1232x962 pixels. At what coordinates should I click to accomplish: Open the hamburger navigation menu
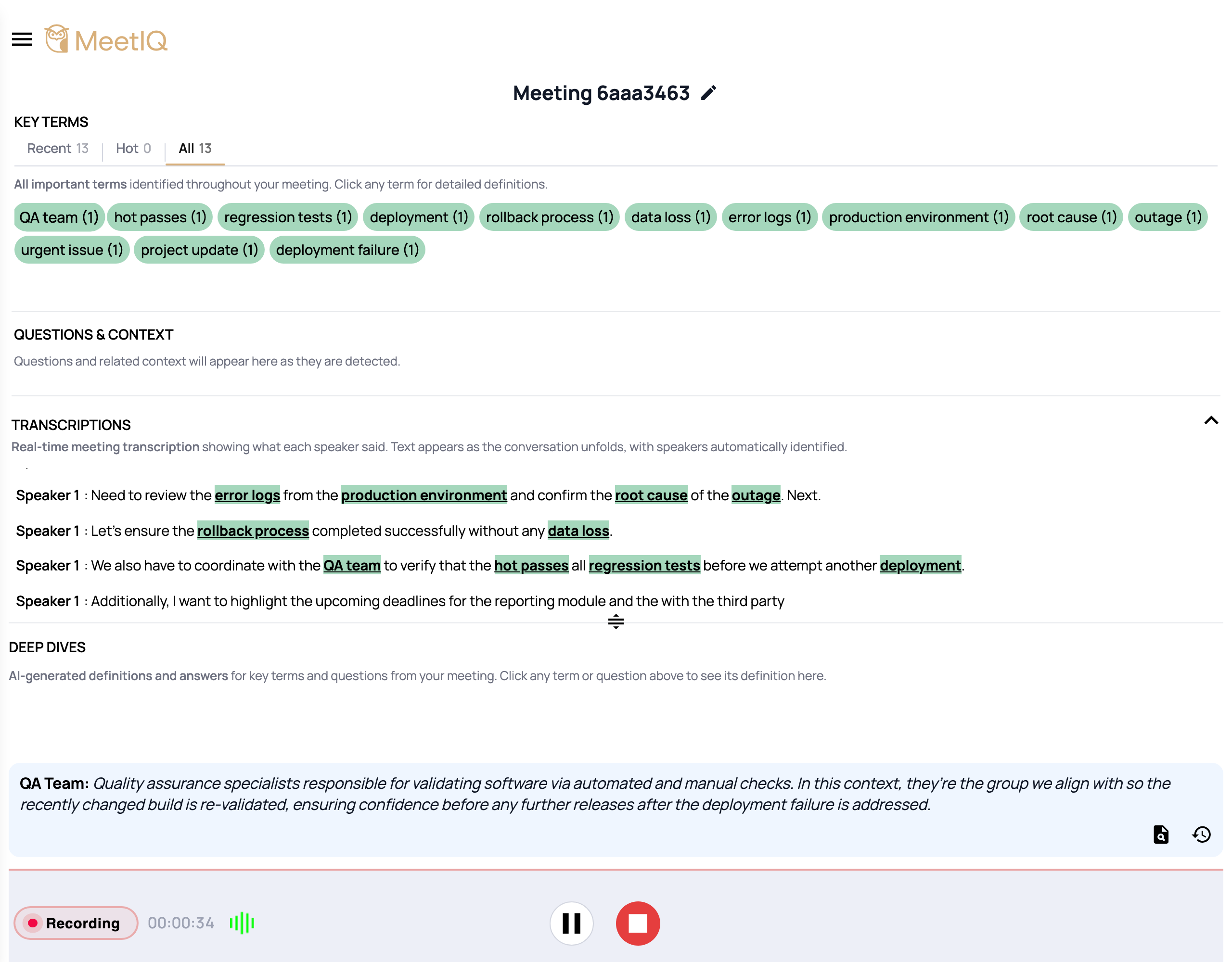(22, 39)
